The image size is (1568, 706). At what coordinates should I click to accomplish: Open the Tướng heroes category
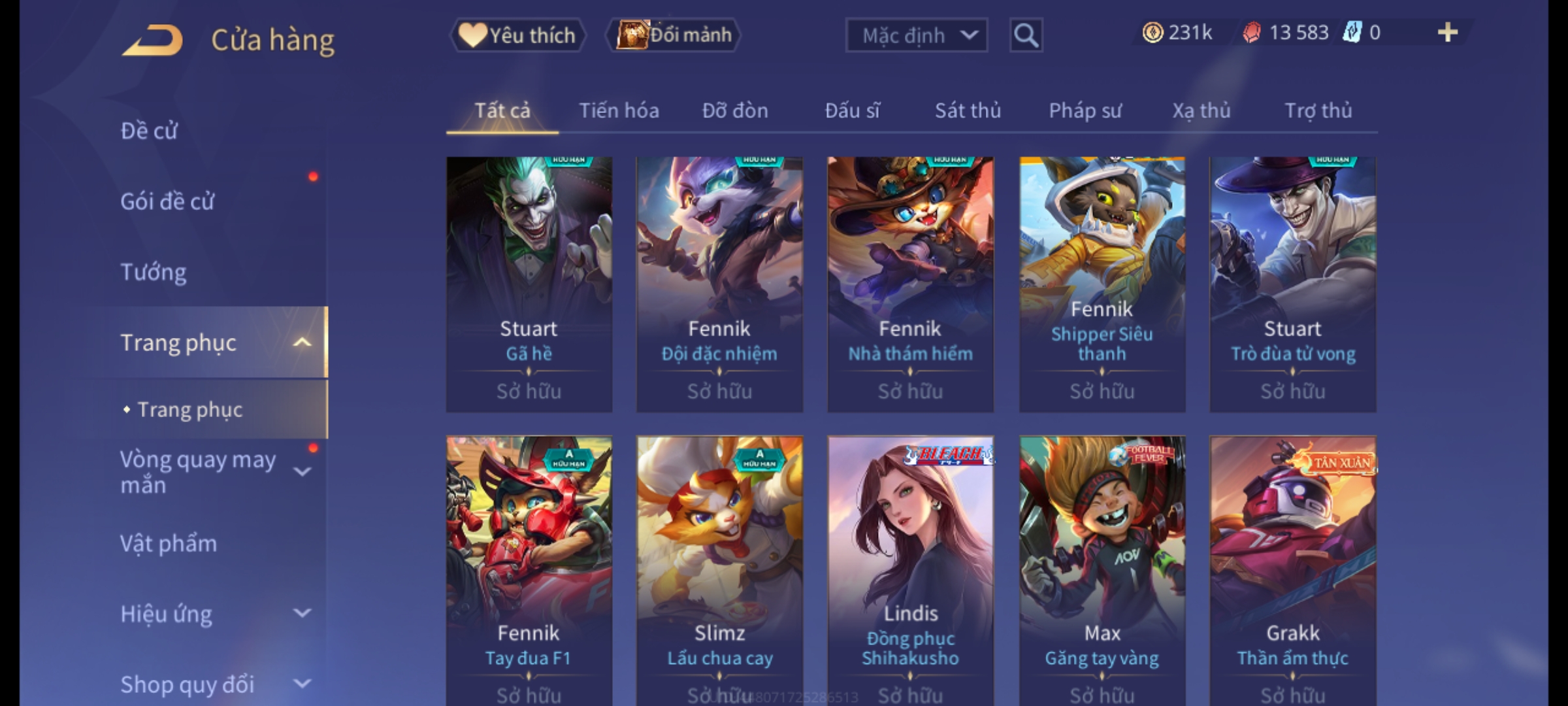154,272
